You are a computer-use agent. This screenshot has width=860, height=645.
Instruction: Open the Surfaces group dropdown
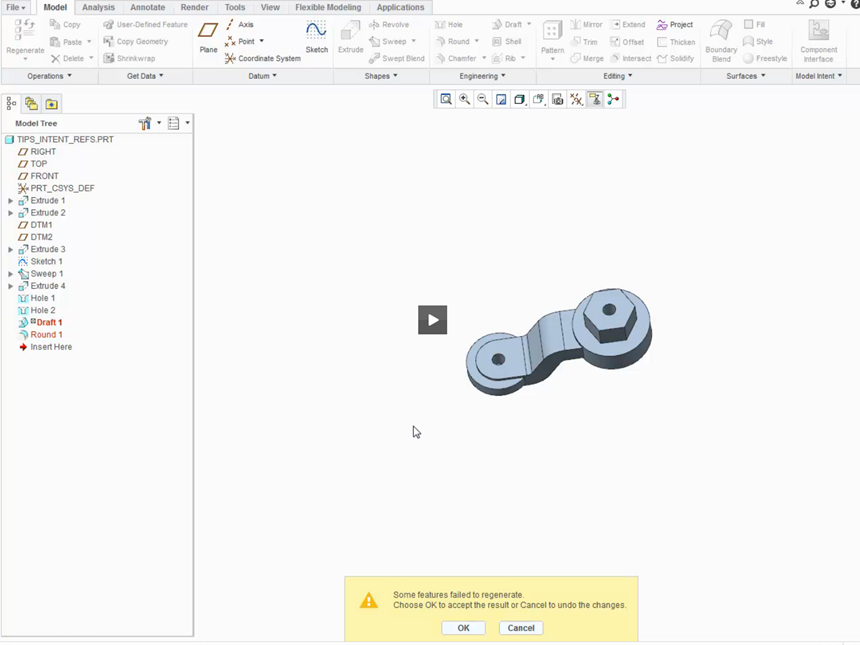pyautogui.click(x=745, y=76)
